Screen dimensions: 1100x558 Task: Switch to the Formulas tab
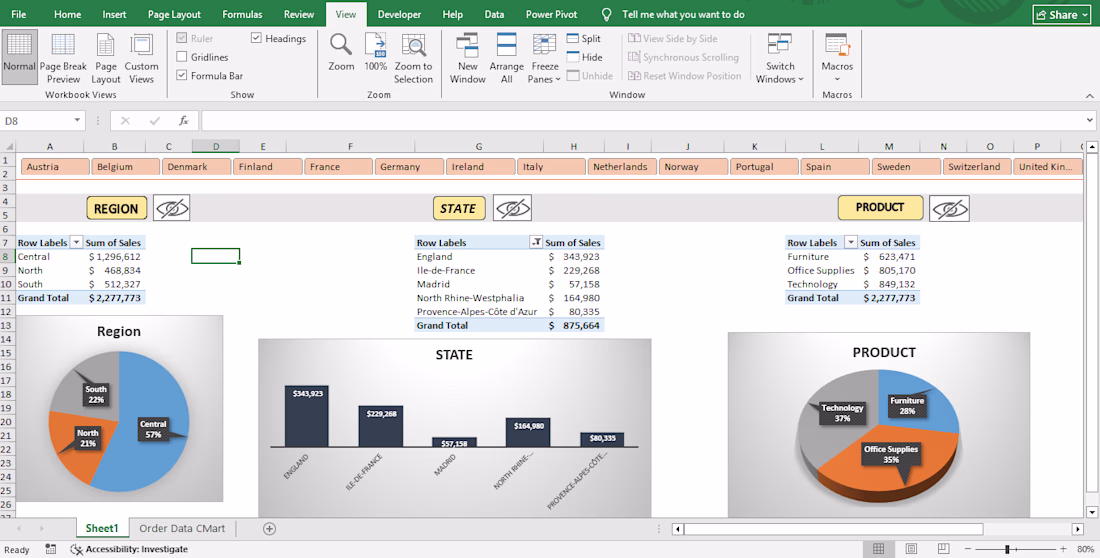[242, 14]
